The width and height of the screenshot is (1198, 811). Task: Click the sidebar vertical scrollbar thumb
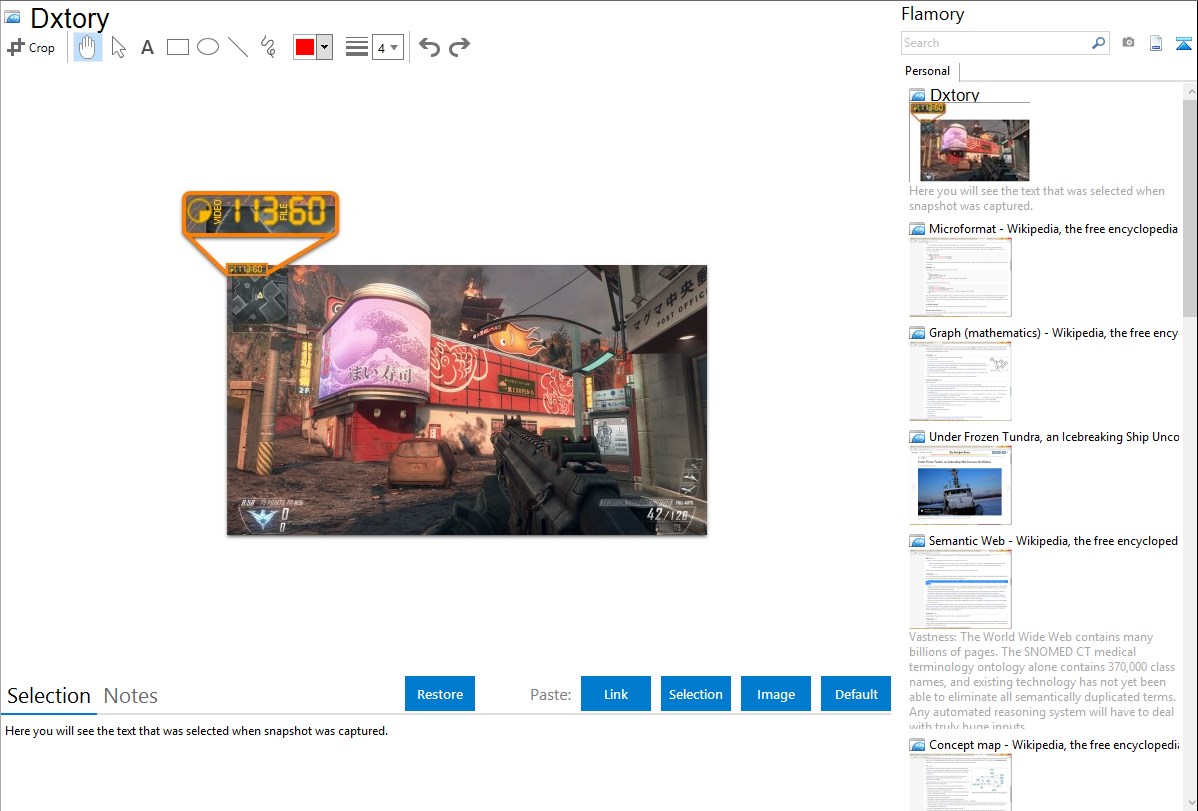pos(1190,207)
